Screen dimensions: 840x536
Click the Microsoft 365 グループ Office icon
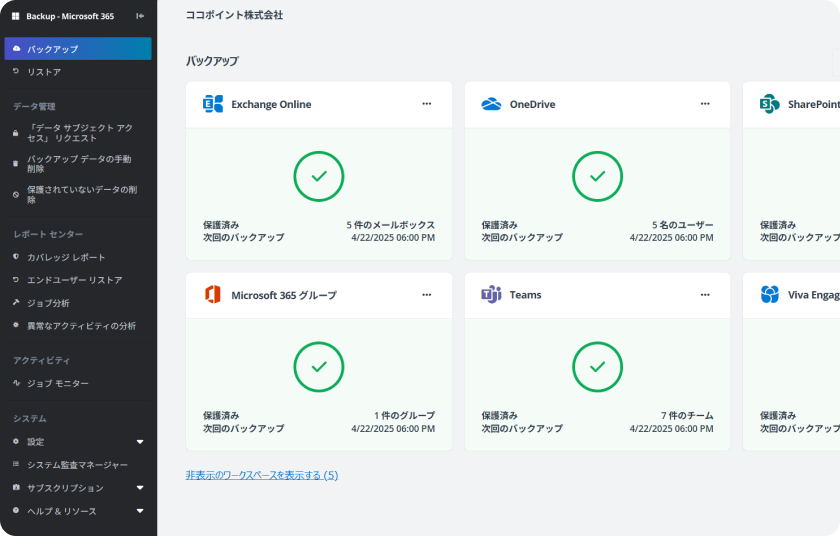tap(213, 295)
